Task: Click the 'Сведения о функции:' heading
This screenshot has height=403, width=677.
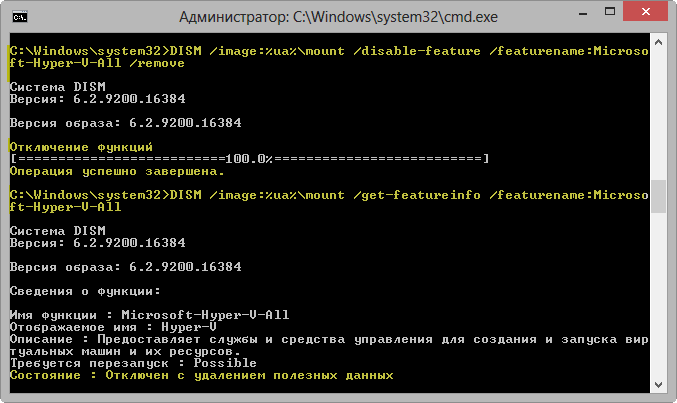Action: [x=85, y=291]
